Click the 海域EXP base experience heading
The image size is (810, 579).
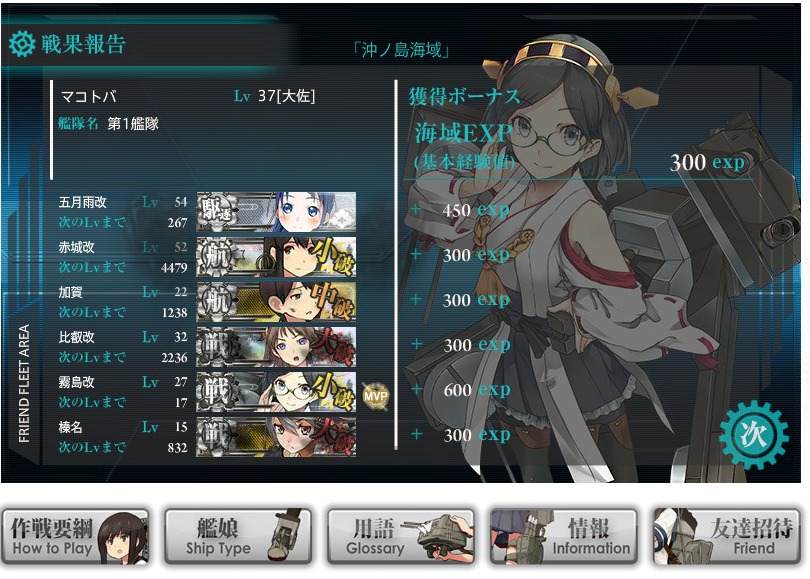pos(464,133)
